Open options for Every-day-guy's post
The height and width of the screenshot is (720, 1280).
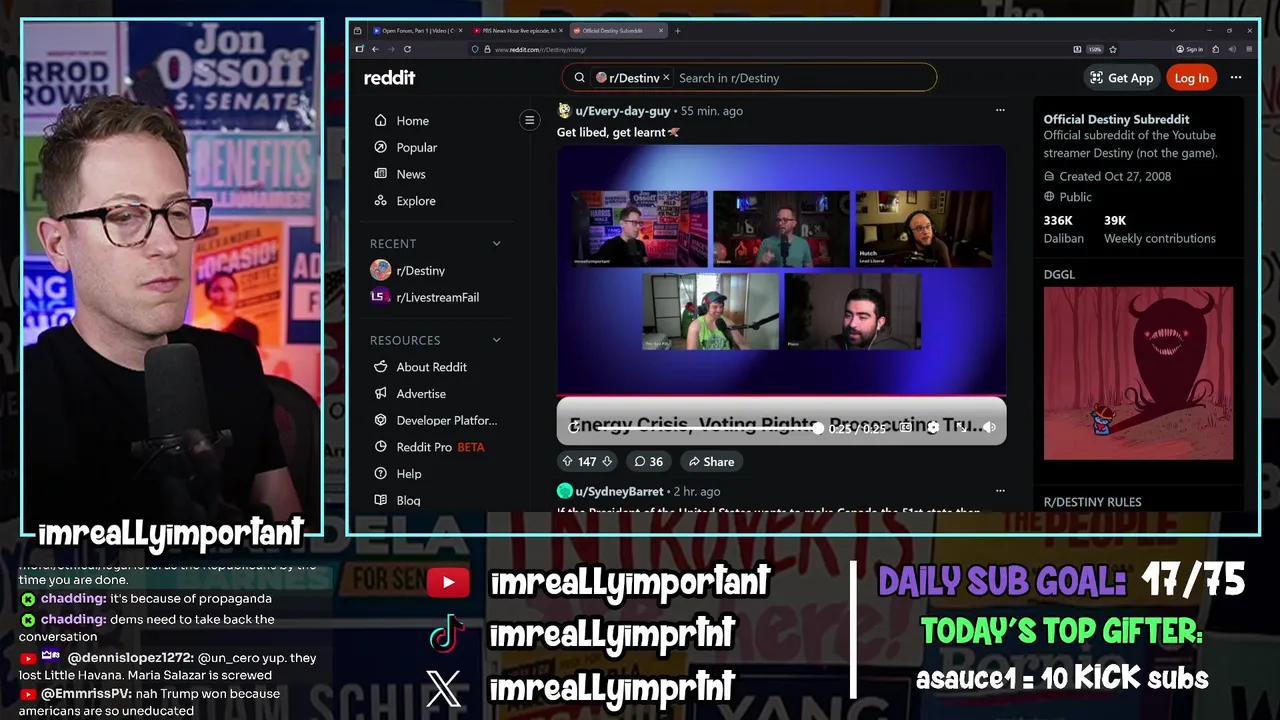pos(999,111)
